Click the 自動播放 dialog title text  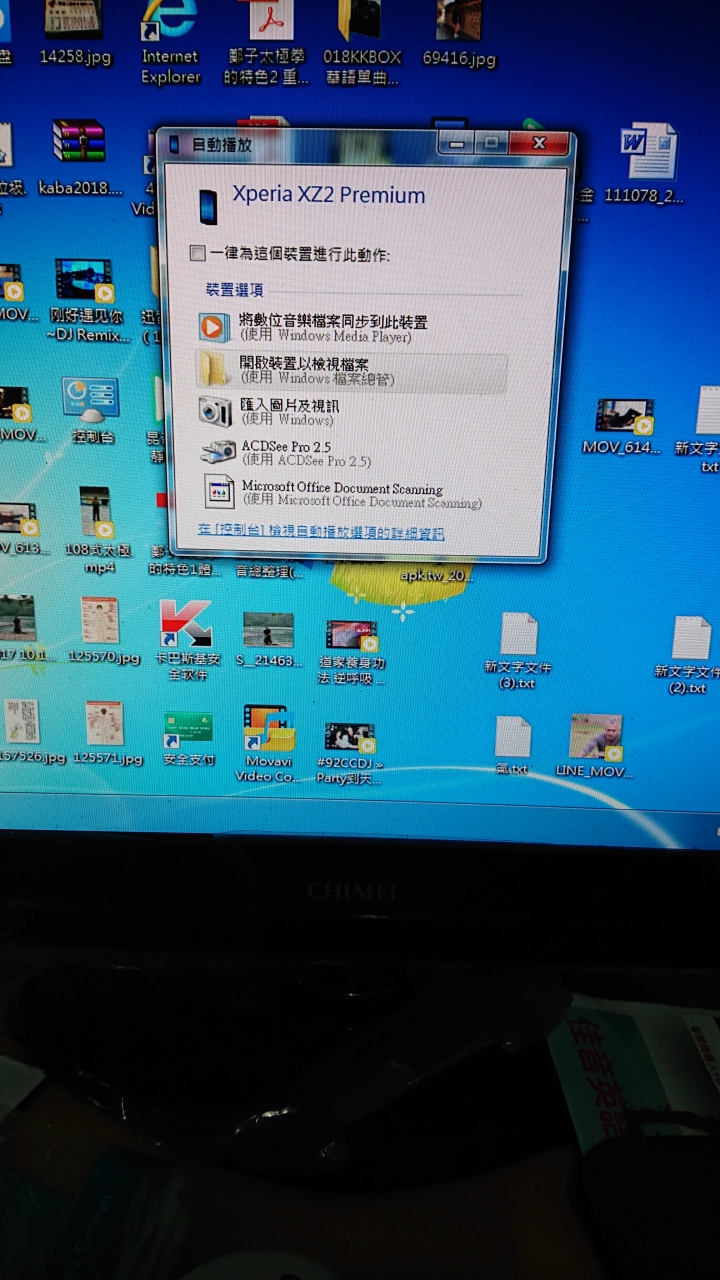tap(222, 144)
